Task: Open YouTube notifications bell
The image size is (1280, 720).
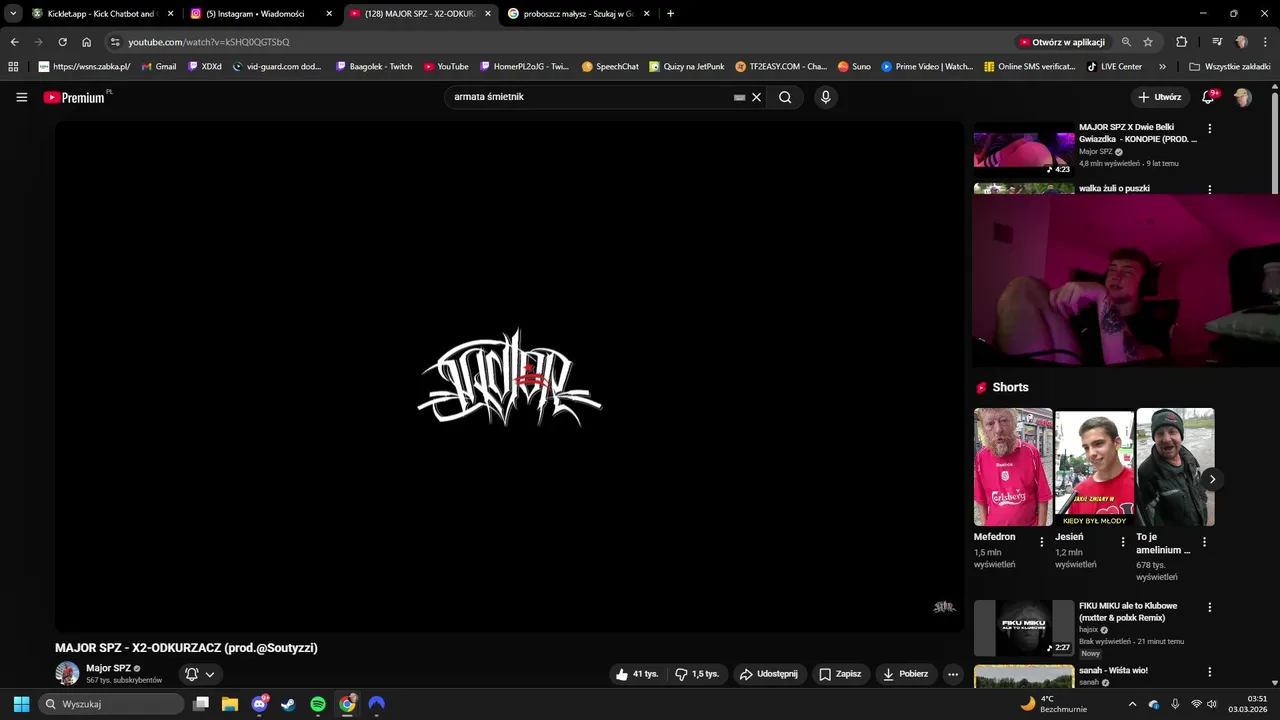Action: click(x=1208, y=97)
